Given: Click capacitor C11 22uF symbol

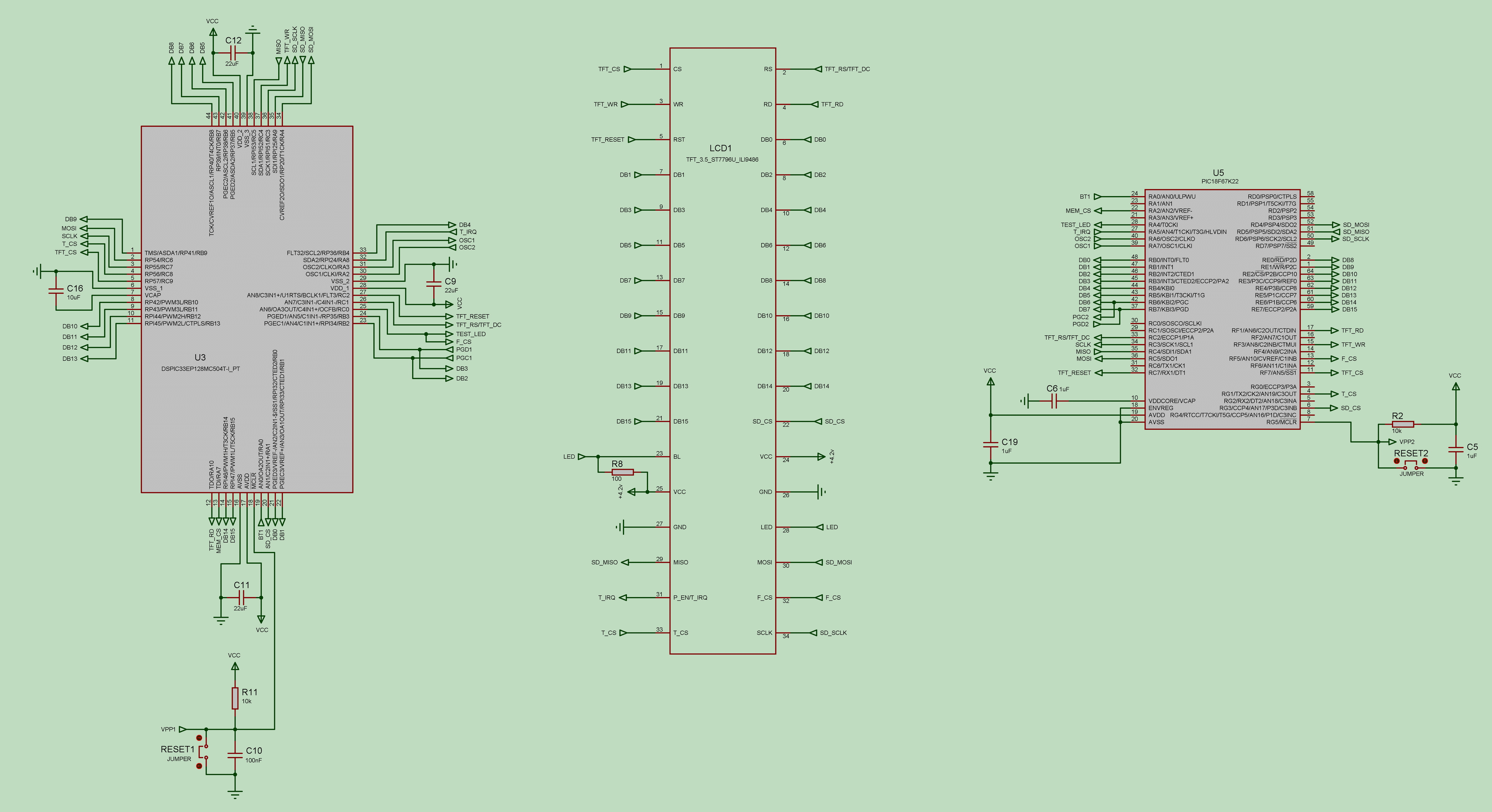Looking at the screenshot, I should (241, 597).
